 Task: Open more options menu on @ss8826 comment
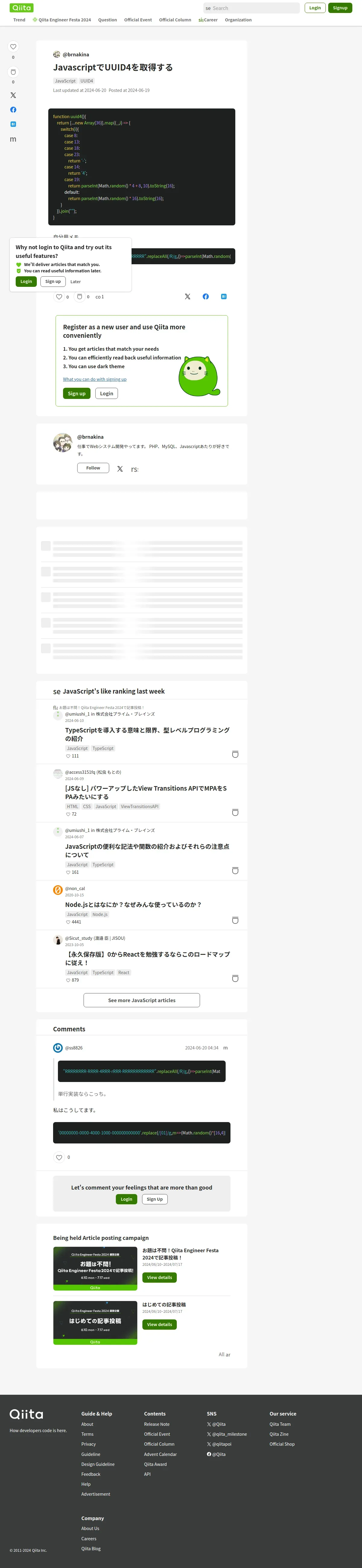225,1048
